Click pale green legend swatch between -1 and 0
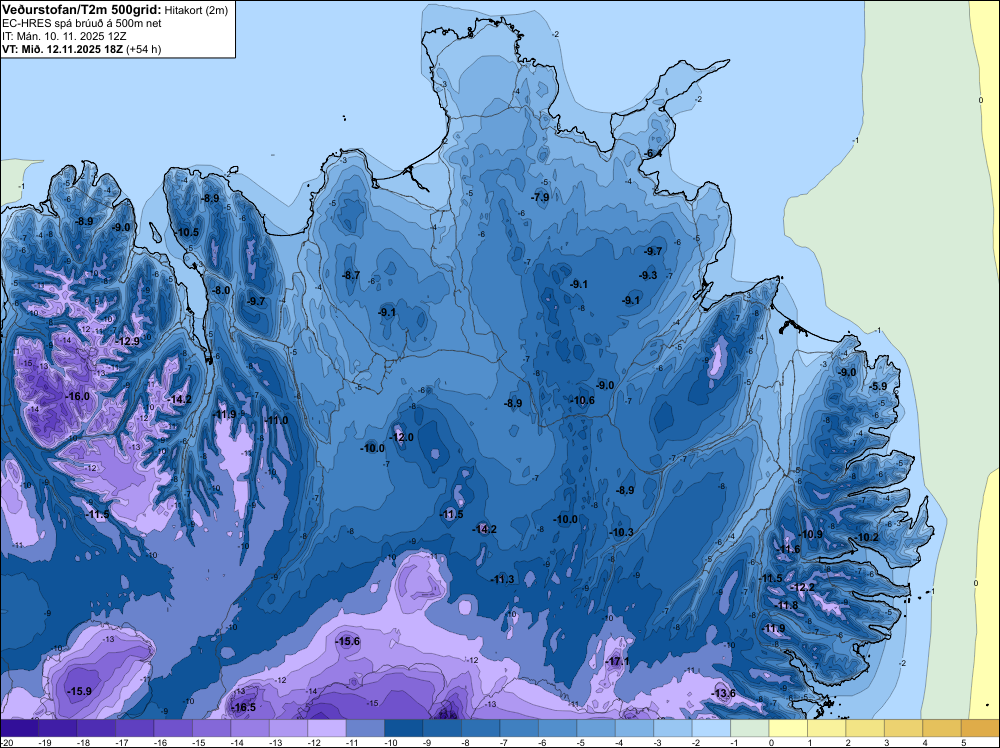 click(x=750, y=728)
